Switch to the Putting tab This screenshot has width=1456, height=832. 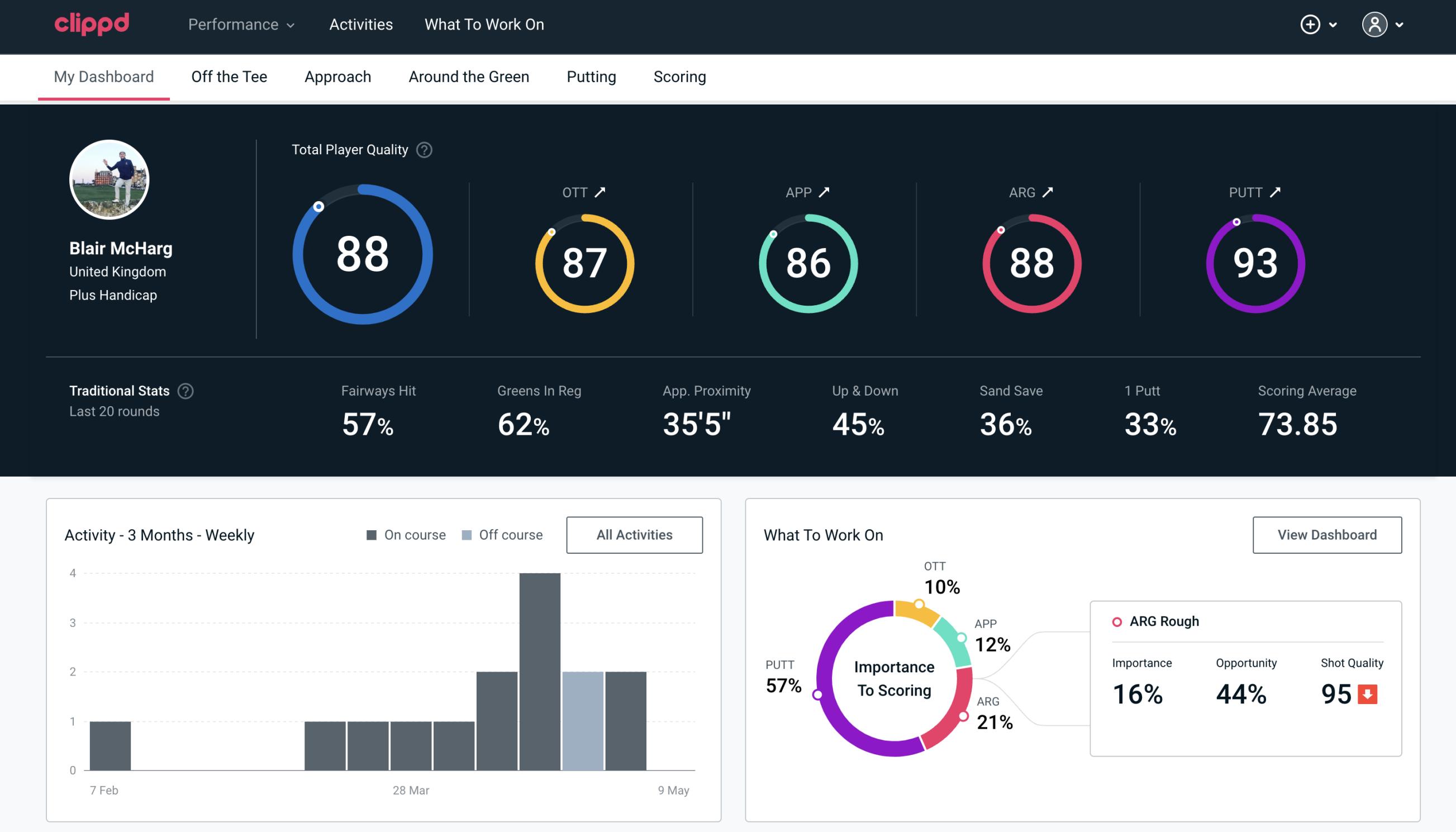tap(591, 76)
